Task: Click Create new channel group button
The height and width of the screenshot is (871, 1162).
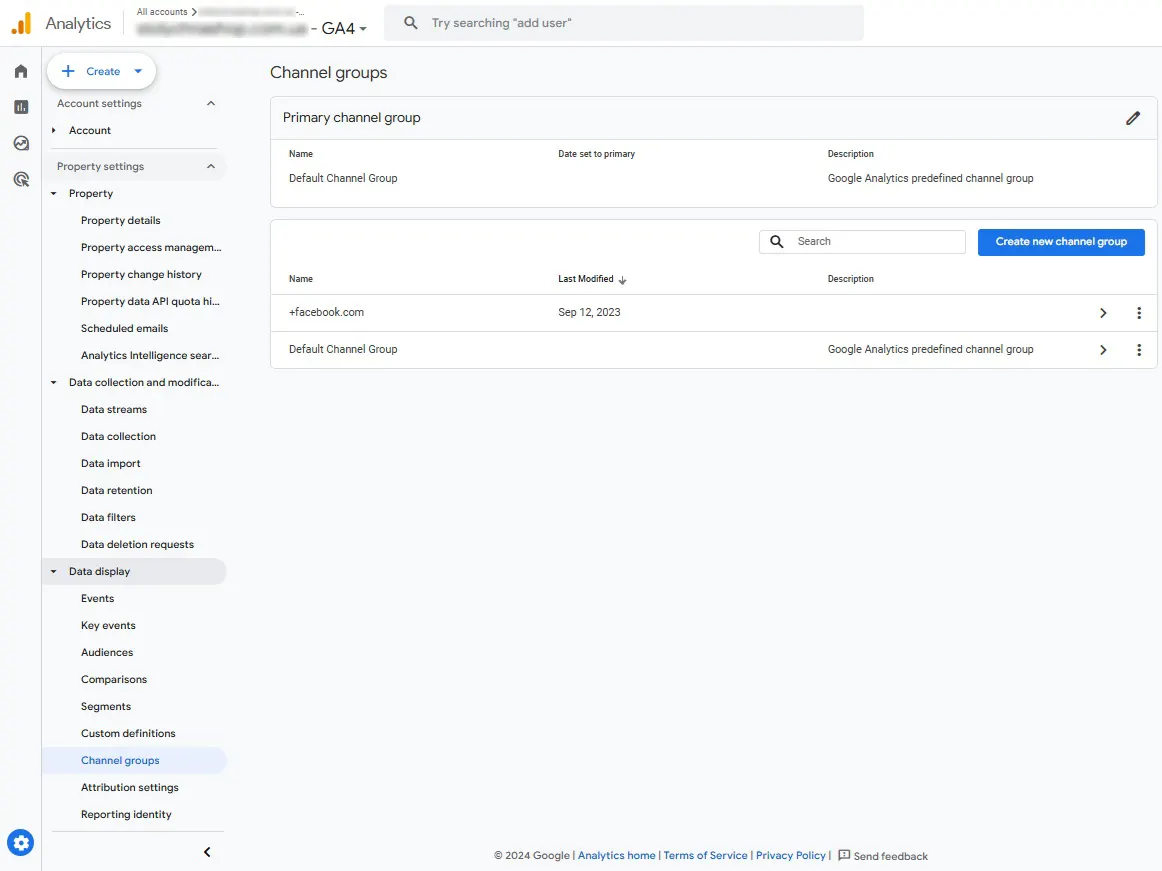Action: pos(1060,242)
